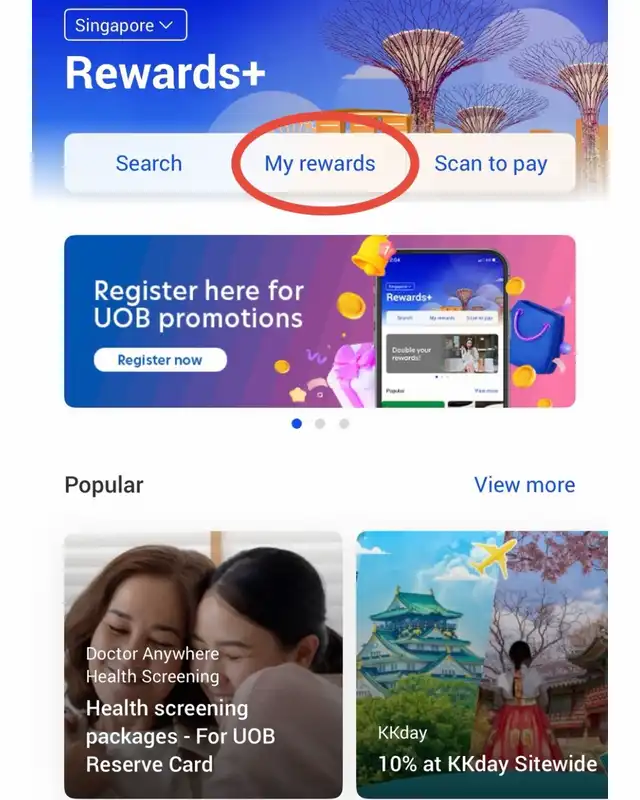Screen dimensions: 640x800
Task: Jump to the third carousel dot
Action: pos(344,423)
